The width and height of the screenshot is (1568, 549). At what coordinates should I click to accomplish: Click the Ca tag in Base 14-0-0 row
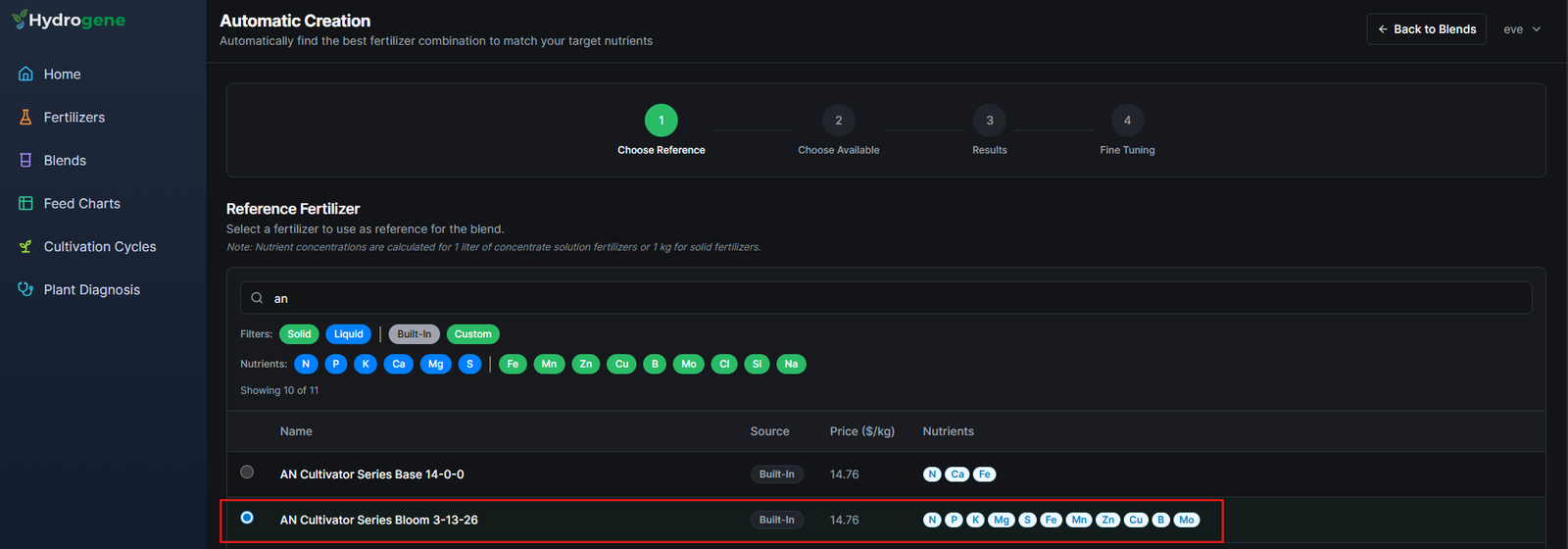(957, 474)
